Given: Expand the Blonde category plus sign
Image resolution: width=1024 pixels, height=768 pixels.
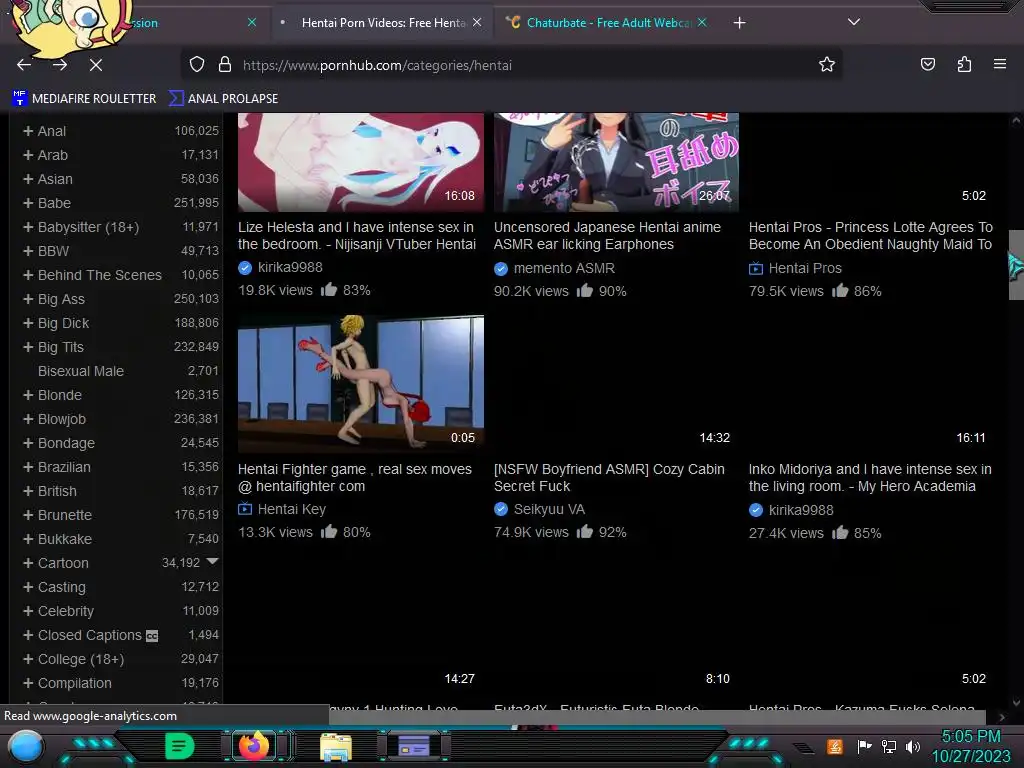Looking at the screenshot, I should coord(28,395).
